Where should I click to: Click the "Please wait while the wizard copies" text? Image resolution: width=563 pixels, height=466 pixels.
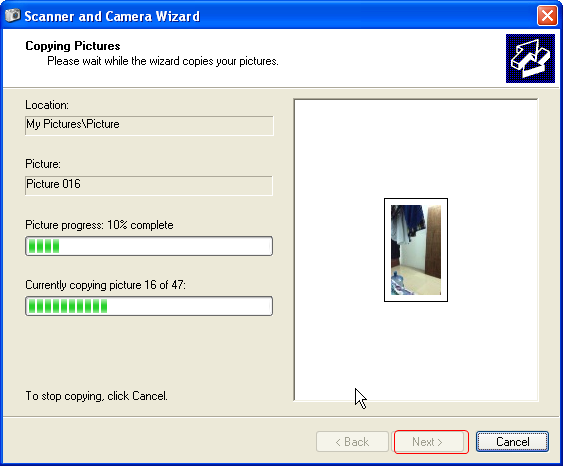163,61
